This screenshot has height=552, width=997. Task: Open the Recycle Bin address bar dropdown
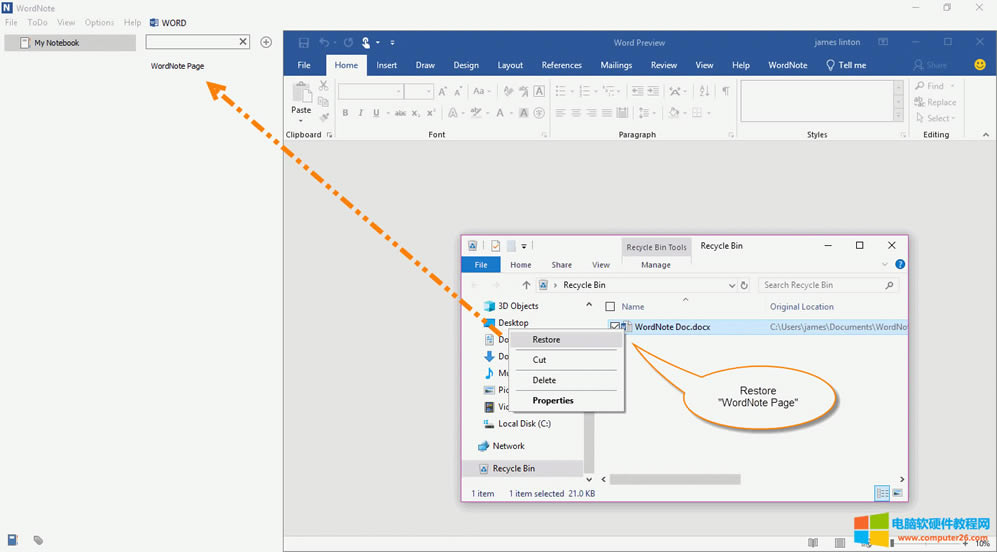731,285
